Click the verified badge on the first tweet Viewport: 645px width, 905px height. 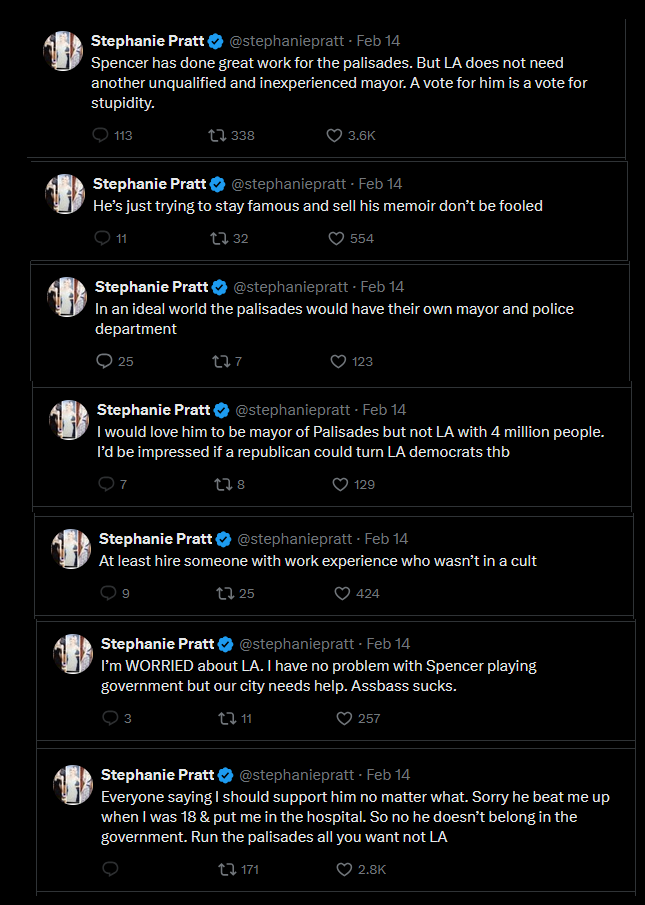click(x=215, y=42)
